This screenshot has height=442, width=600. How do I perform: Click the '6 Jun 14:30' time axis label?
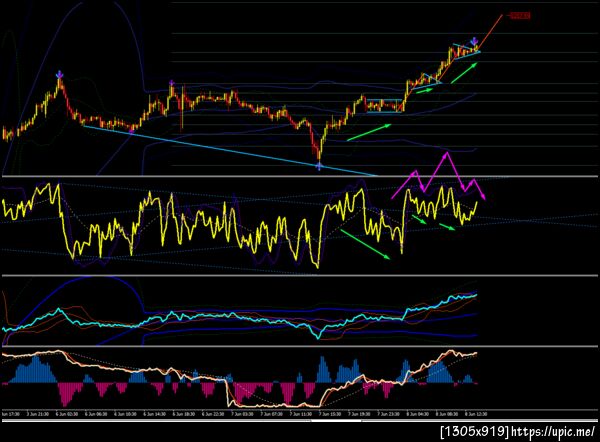point(155,414)
